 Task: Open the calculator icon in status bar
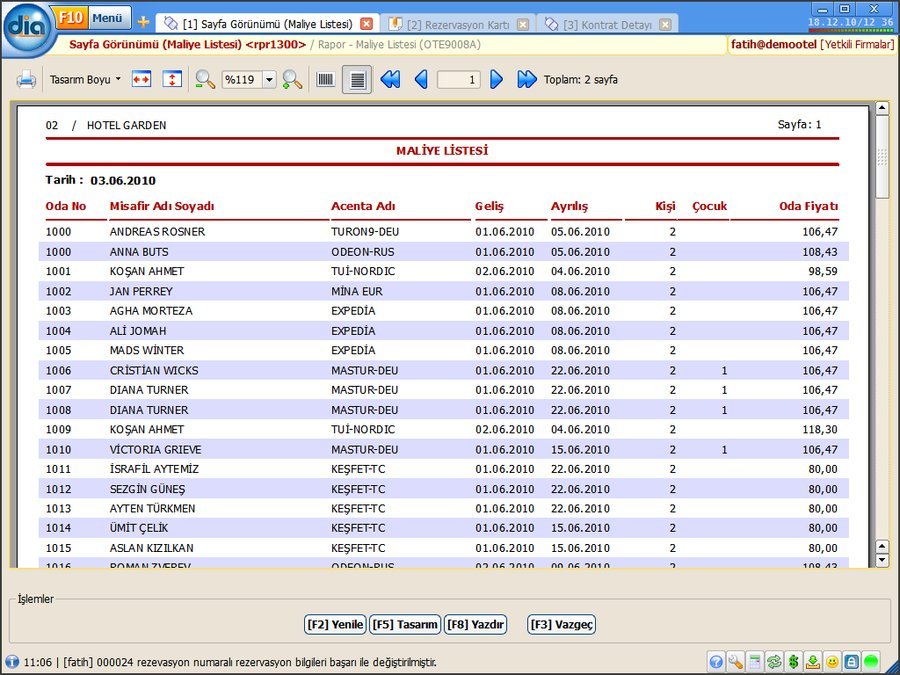[x=755, y=662]
